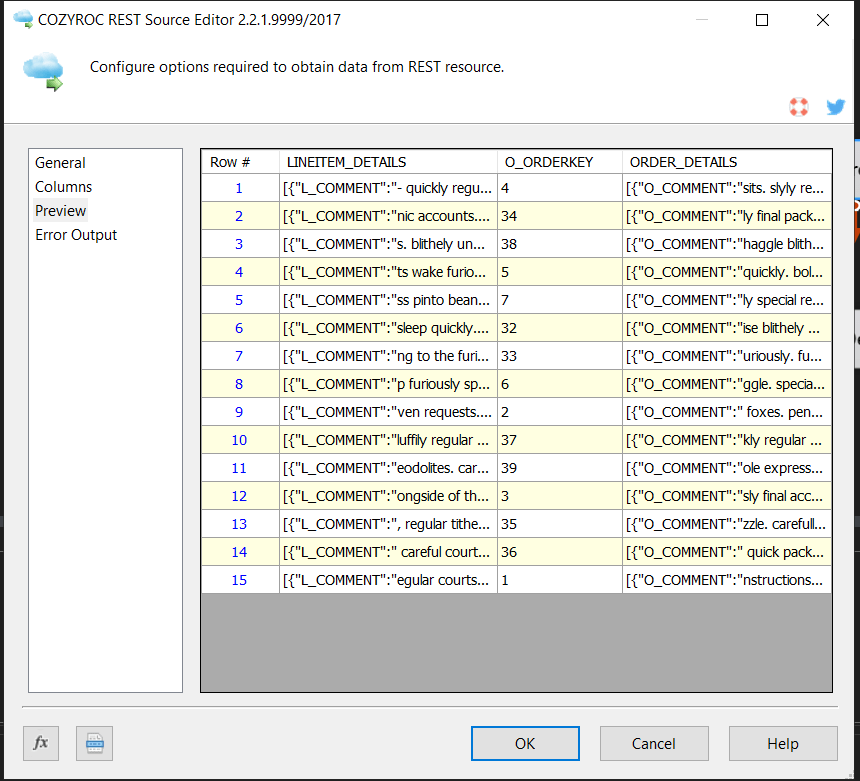Open the fx expression editor button
This screenshot has height=781, width=860.
coord(41,743)
